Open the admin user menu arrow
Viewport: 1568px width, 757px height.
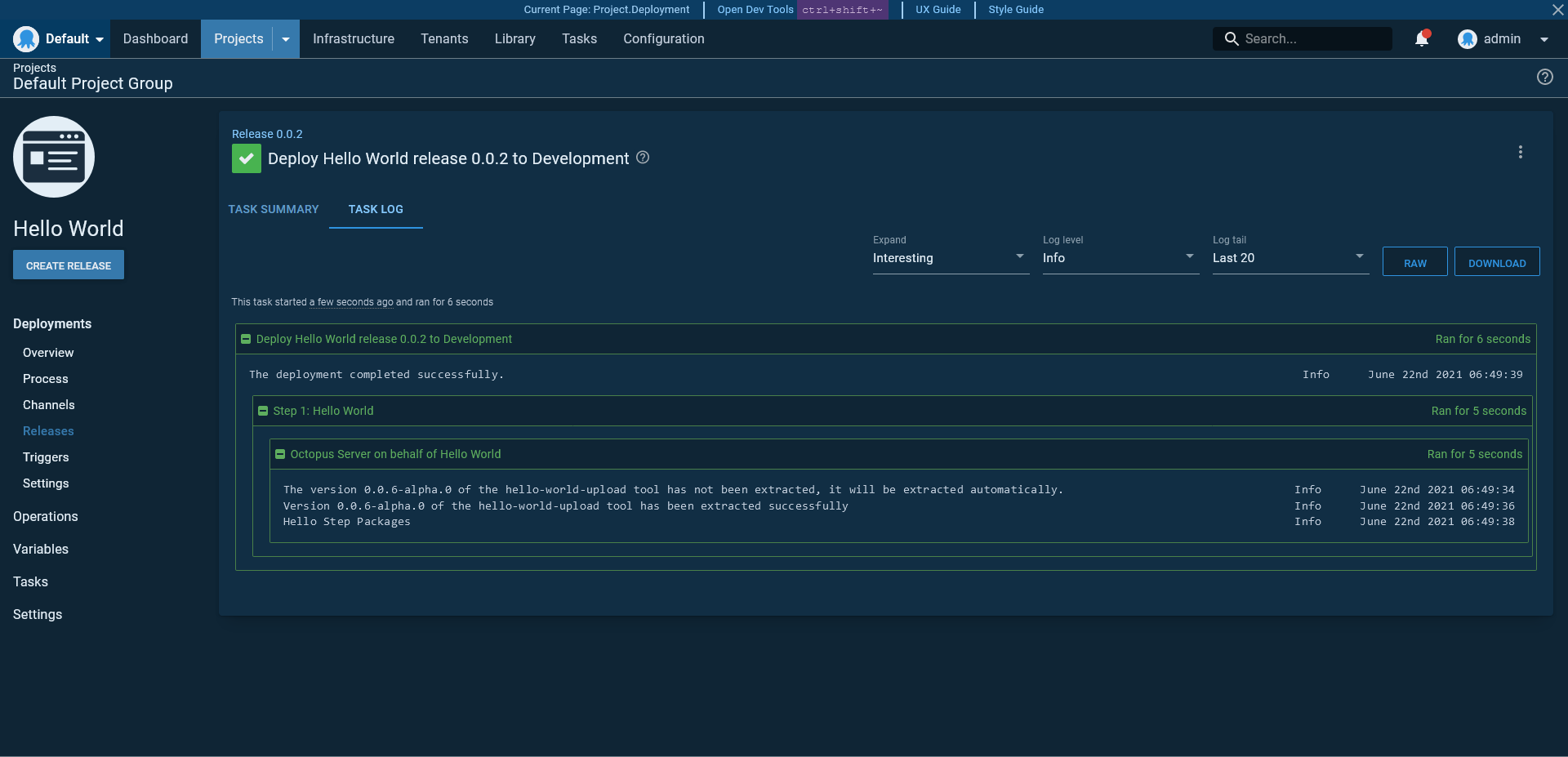1543,39
